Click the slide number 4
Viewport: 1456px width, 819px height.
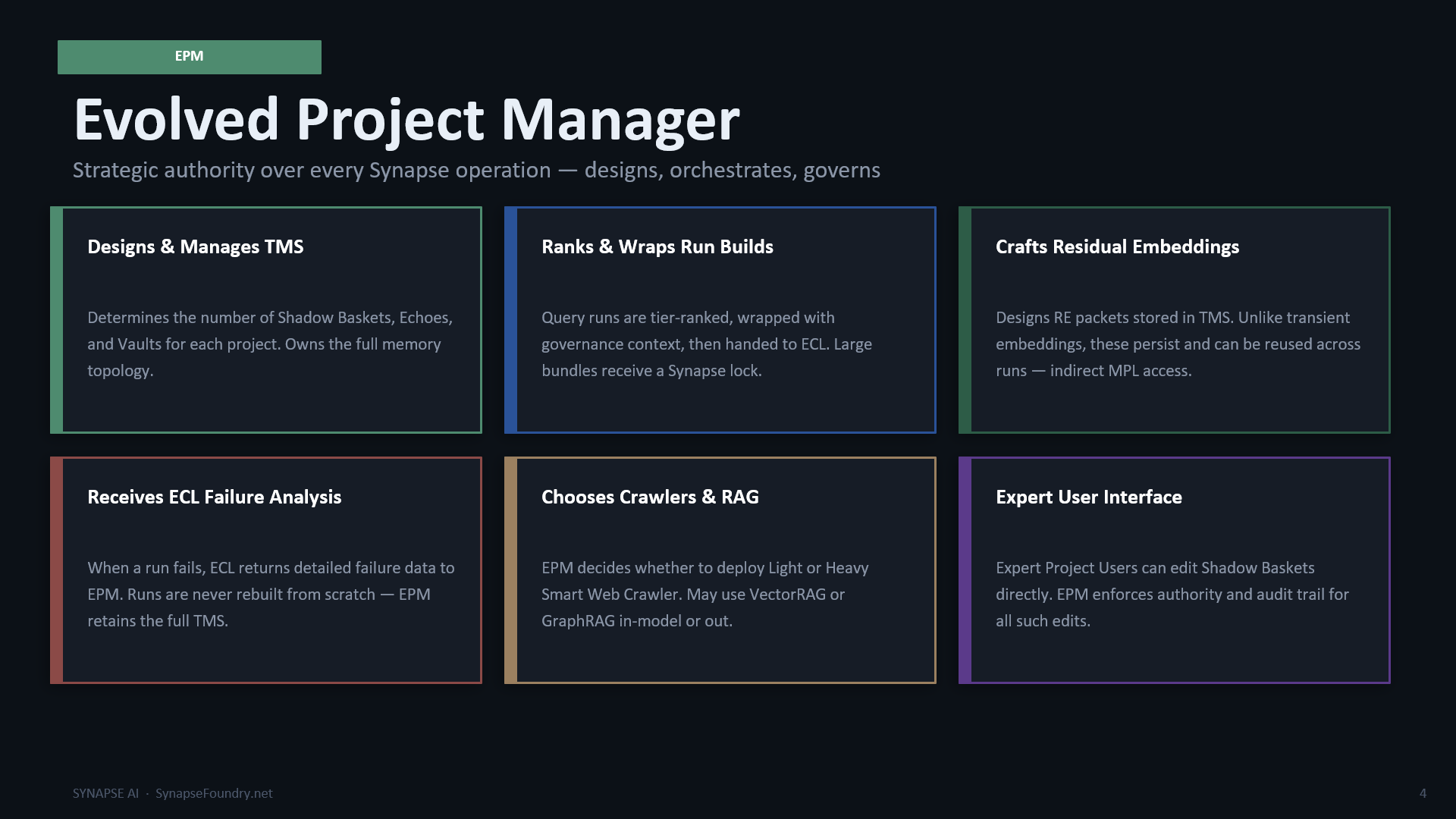[1423, 793]
